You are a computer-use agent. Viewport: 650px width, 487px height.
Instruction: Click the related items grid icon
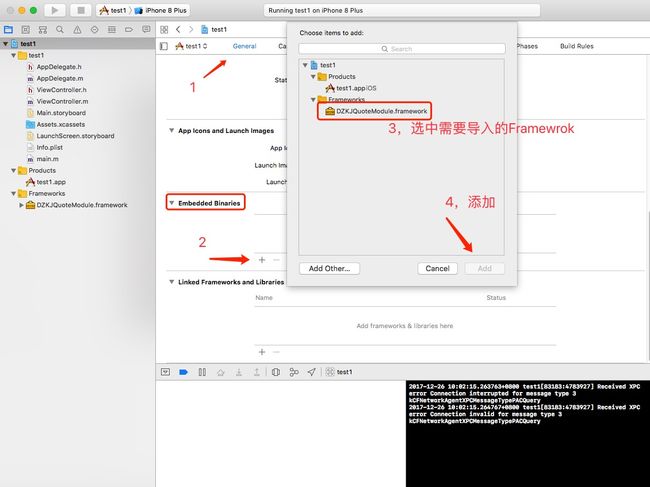point(164,29)
